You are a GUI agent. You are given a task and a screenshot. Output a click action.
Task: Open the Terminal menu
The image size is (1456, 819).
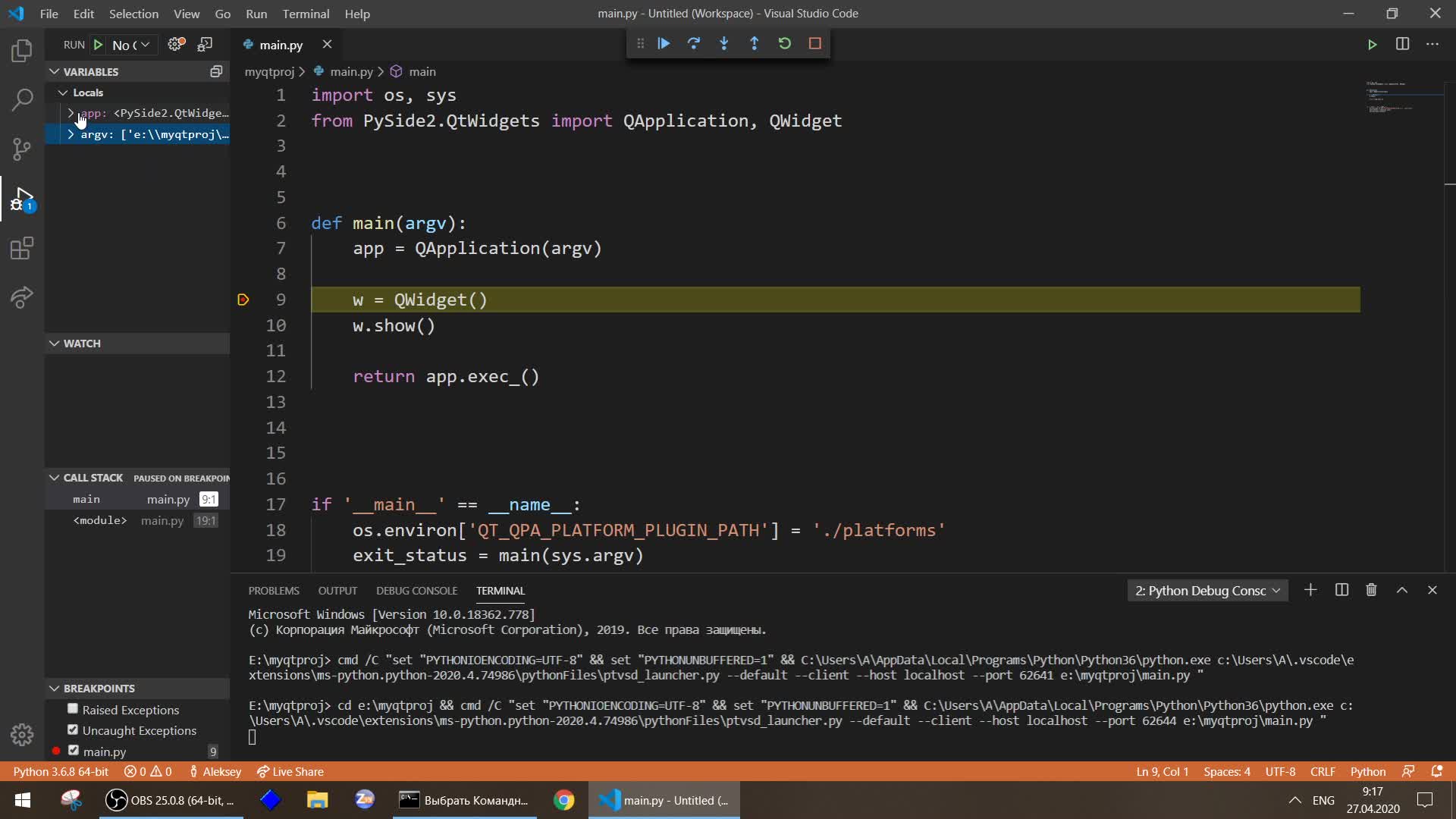306,14
